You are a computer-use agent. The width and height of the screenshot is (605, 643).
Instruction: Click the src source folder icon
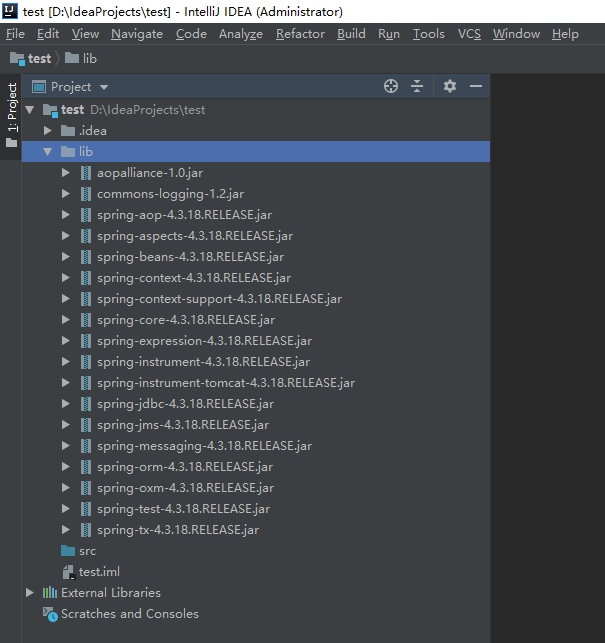(68, 551)
